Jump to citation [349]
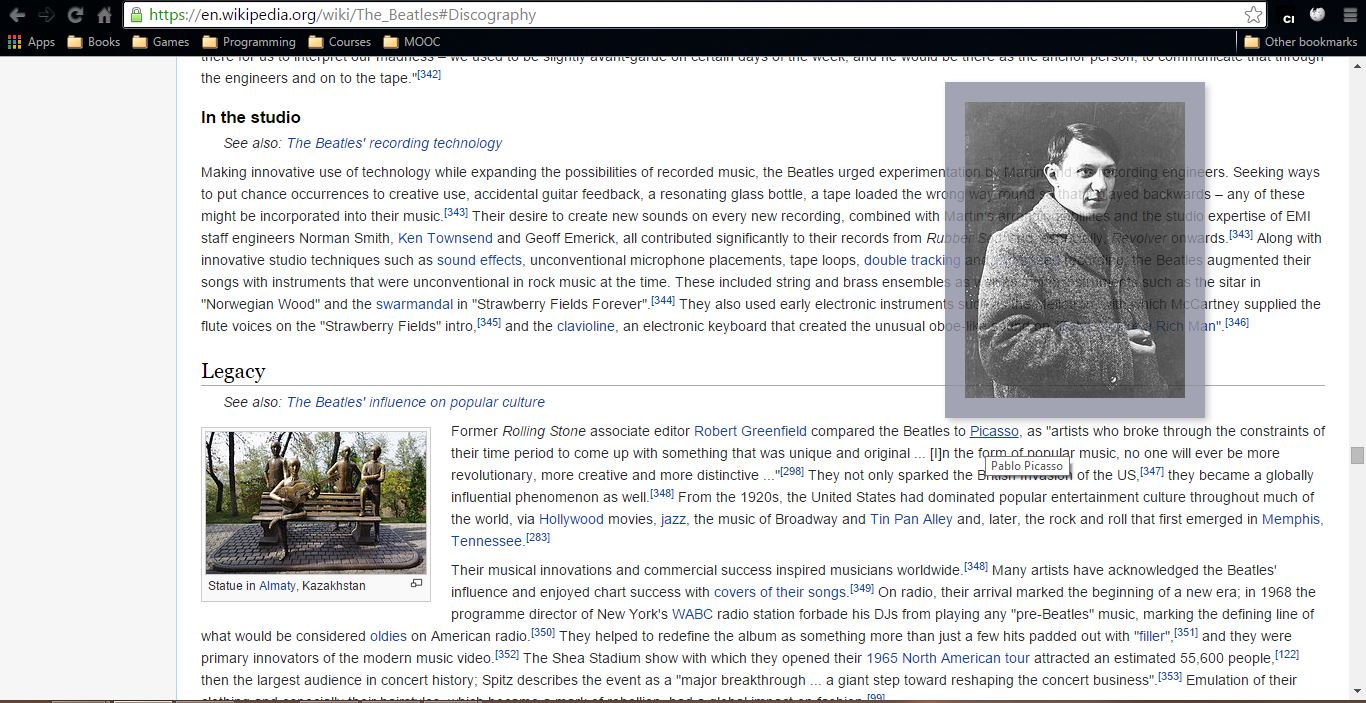 862,588
